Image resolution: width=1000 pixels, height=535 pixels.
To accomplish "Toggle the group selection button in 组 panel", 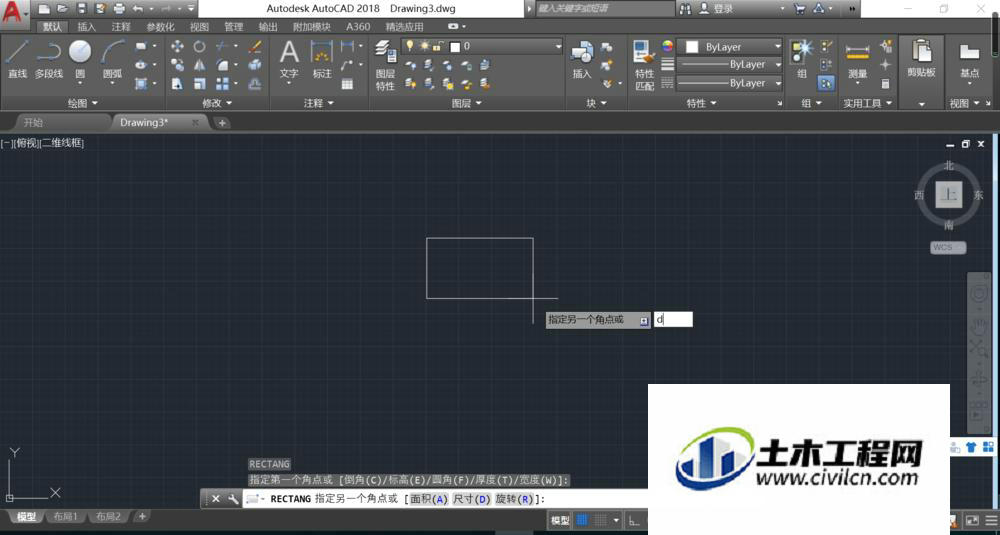I will [x=826, y=83].
